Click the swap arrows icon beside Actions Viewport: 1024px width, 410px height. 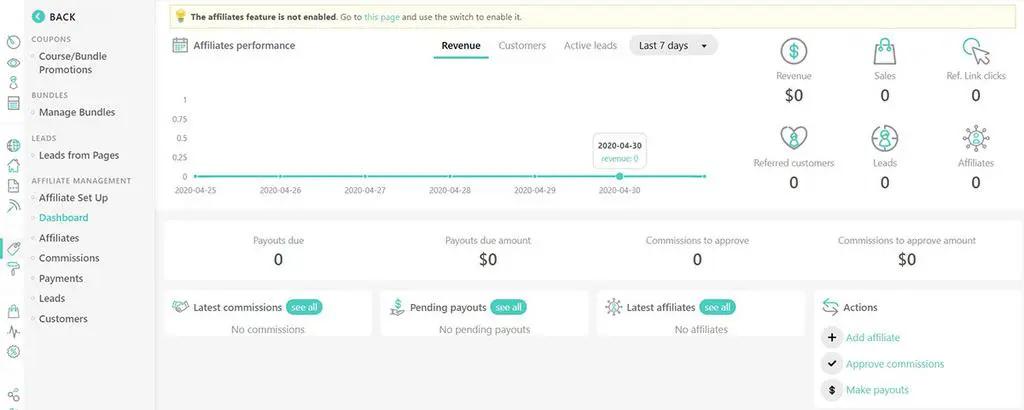coord(830,307)
